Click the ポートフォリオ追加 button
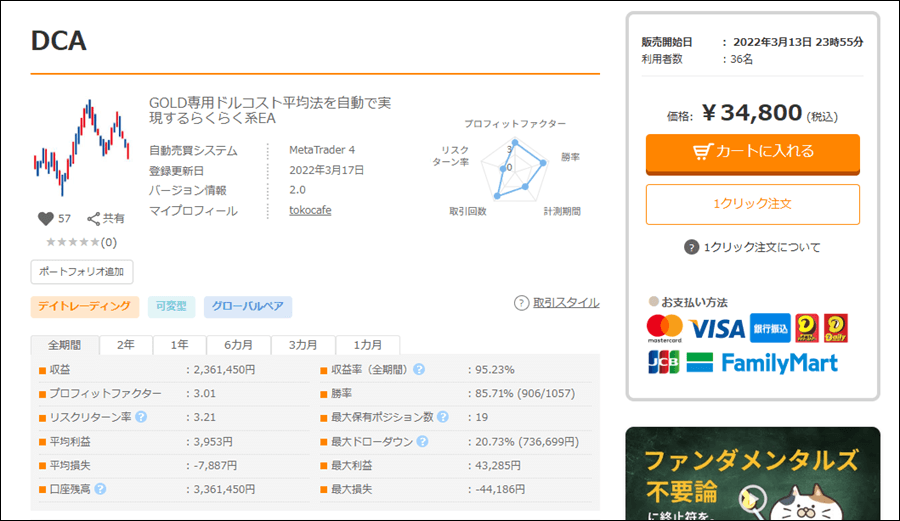Viewport: 900px width, 521px height. point(81,272)
